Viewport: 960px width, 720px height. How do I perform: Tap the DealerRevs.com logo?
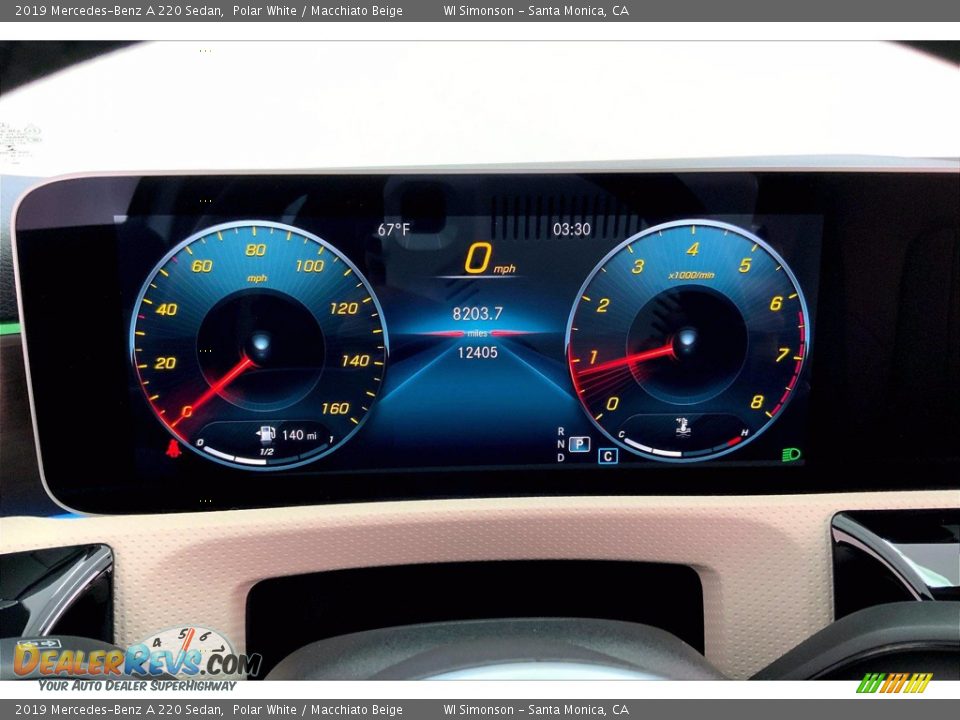pos(138,660)
